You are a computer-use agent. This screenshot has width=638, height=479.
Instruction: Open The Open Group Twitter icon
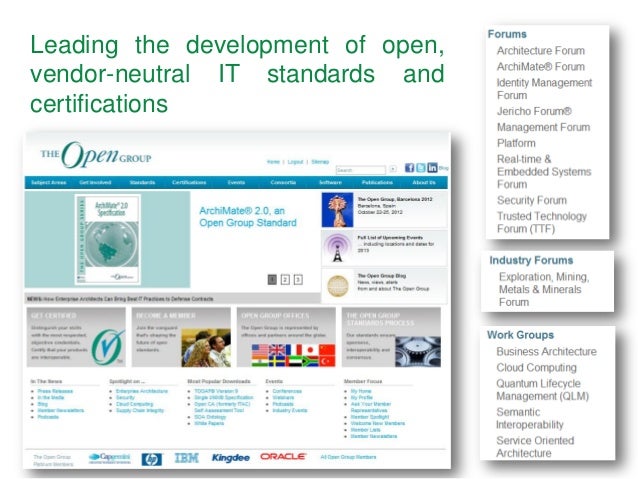[x=421, y=168]
